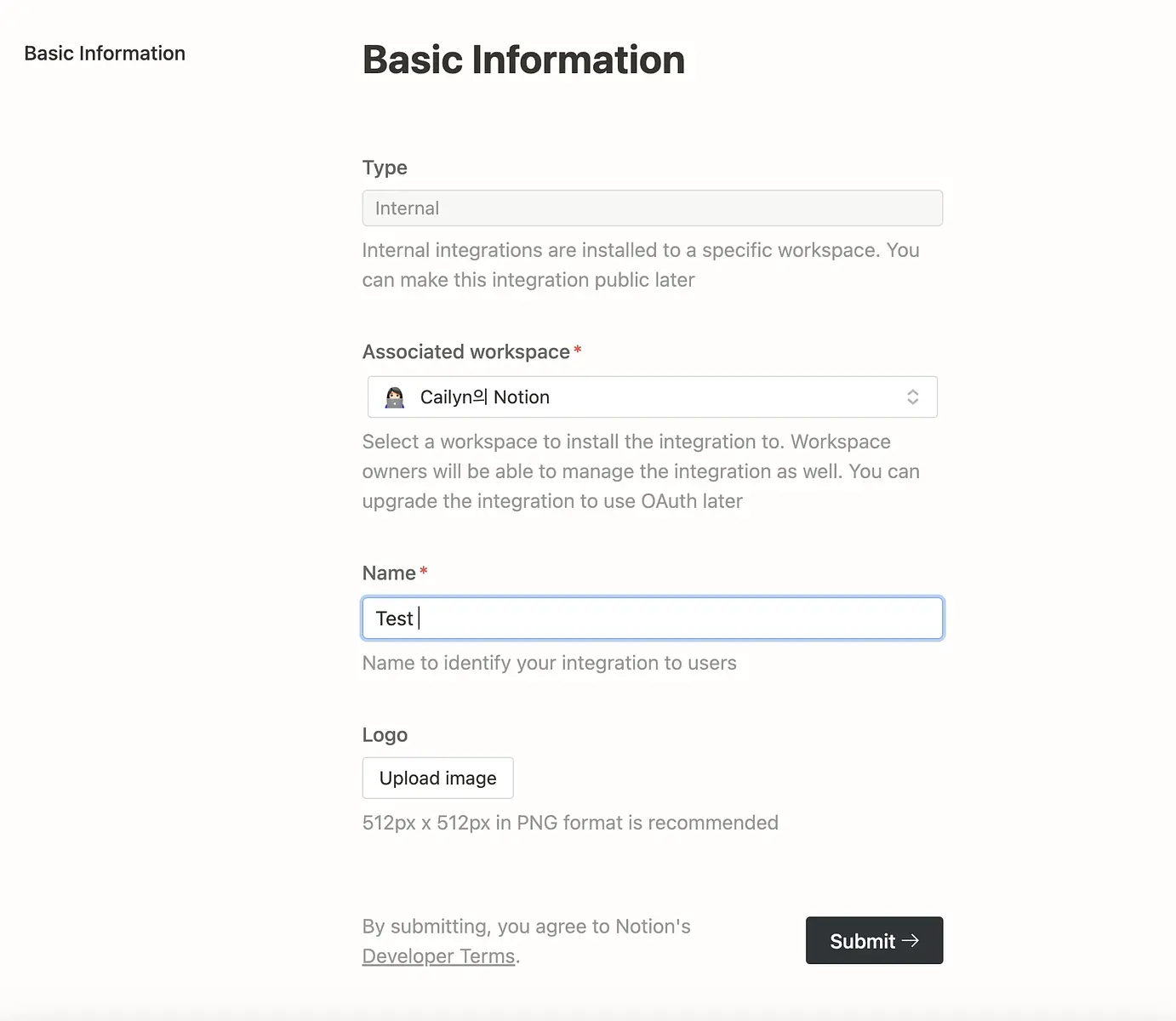This screenshot has width=1176, height=1021.
Task: Click the disabled Internal type field
Action: pos(653,208)
